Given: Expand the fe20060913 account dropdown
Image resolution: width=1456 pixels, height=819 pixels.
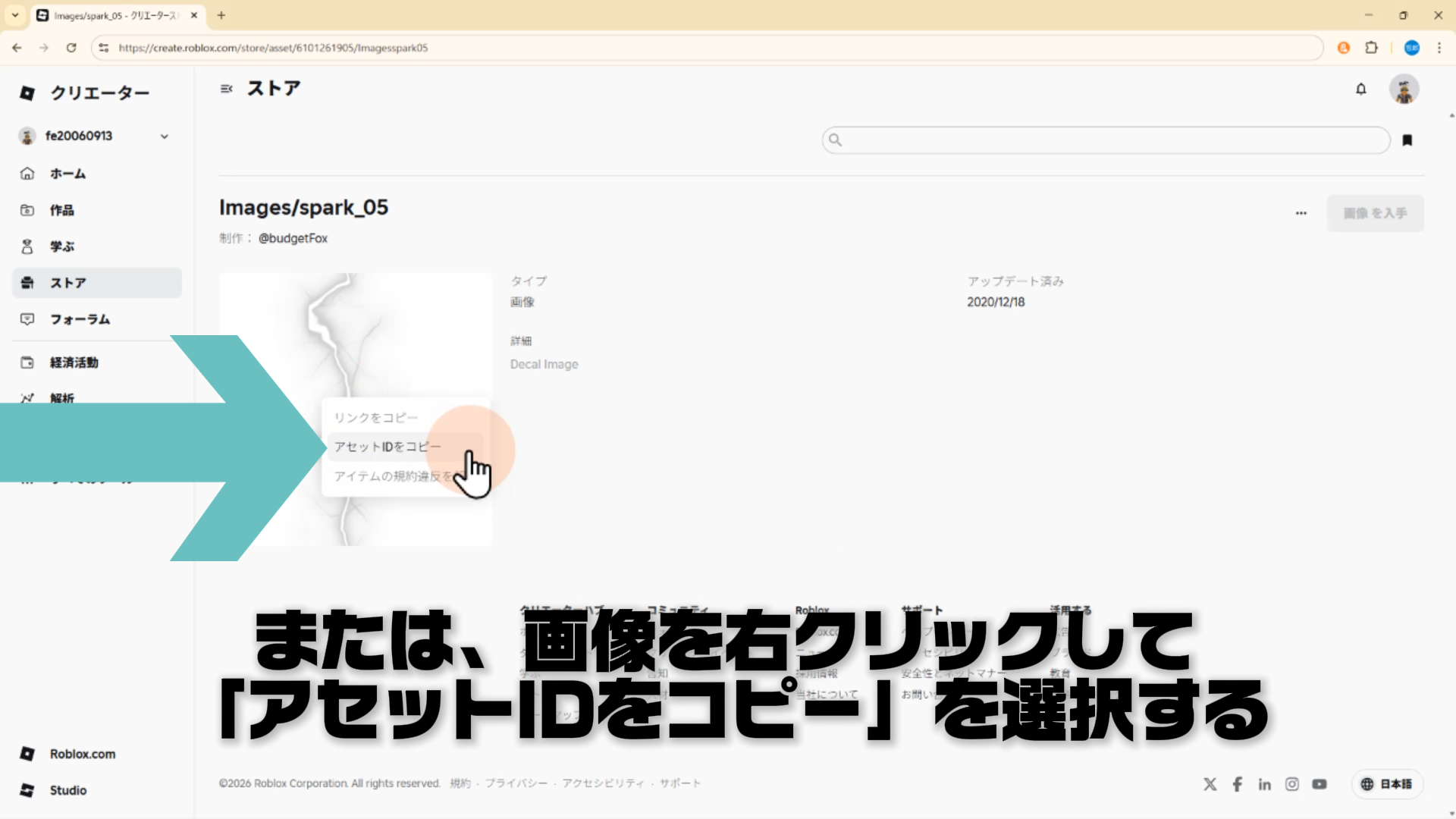Looking at the screenshot, I should pyautogui.click(x=164, y=136).
